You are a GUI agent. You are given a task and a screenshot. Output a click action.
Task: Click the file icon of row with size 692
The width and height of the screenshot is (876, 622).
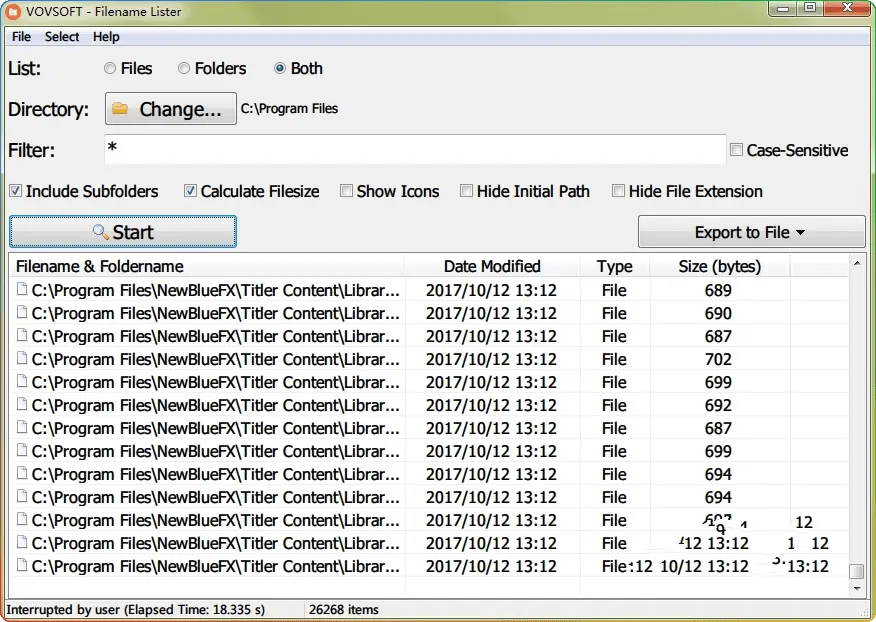click(x=22, y=404)
